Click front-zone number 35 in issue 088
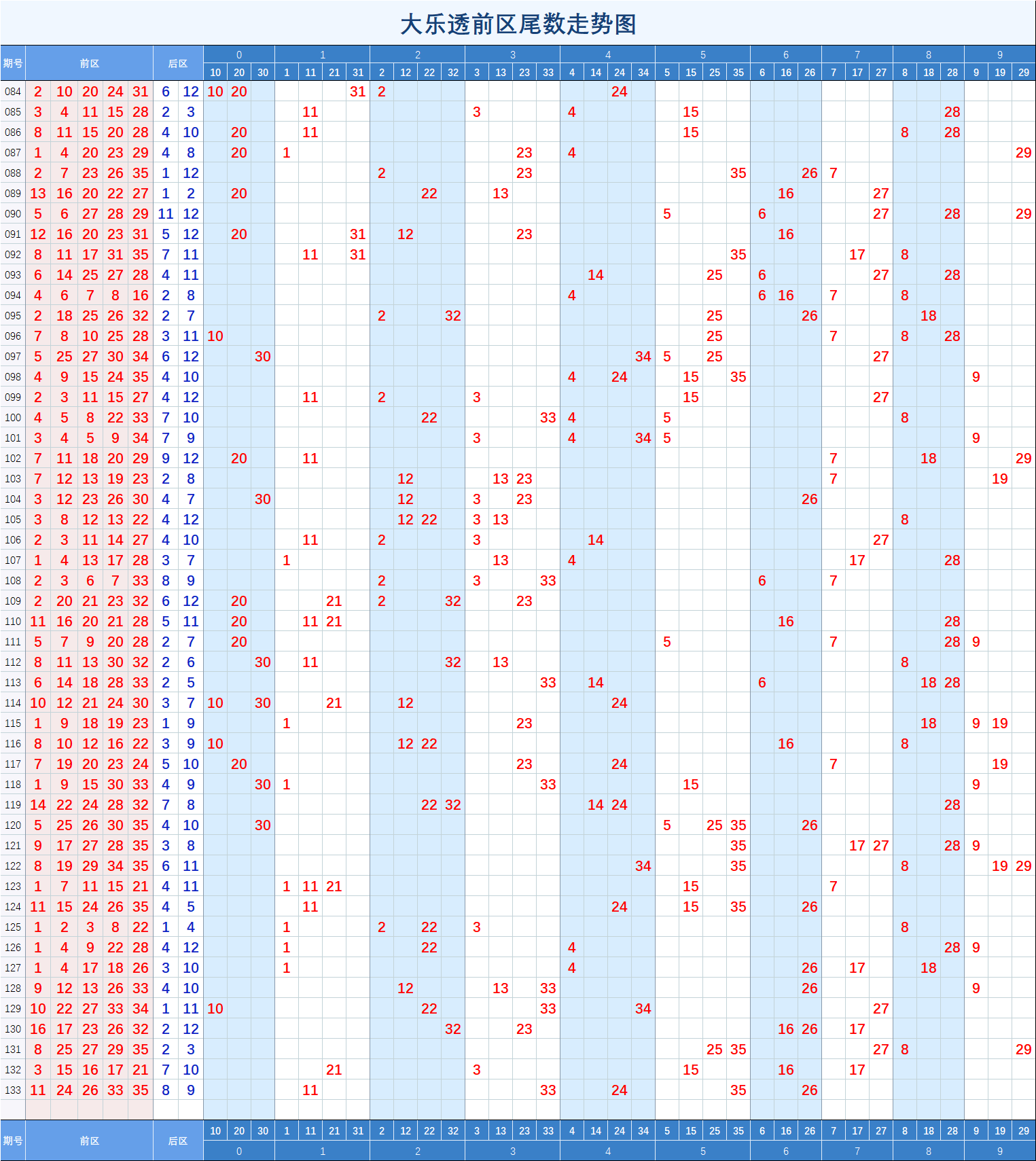 coord(141,173)
